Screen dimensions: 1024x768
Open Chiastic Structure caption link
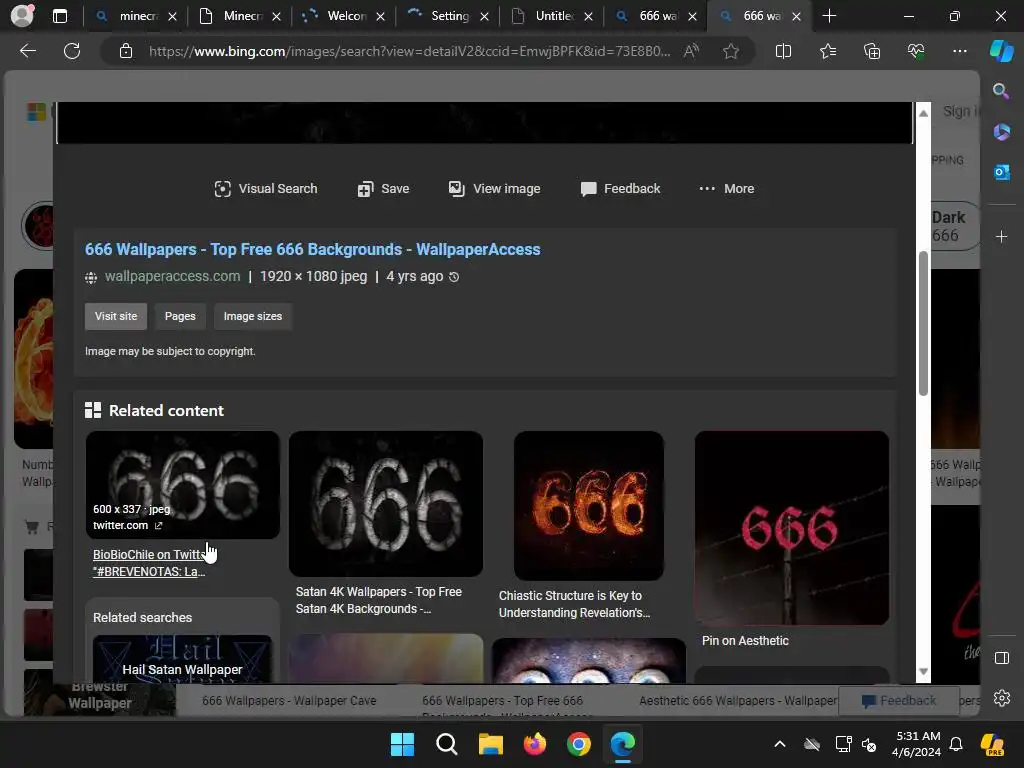tap(575, 604)
